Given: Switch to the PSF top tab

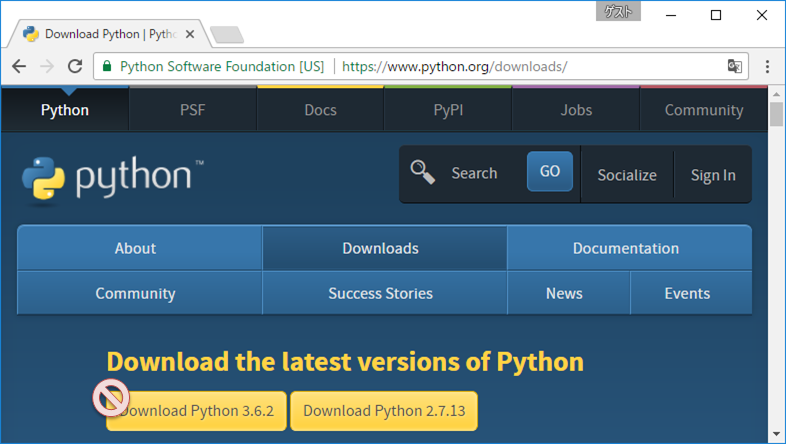Looking at the screenshot, I should click(192, 110).
